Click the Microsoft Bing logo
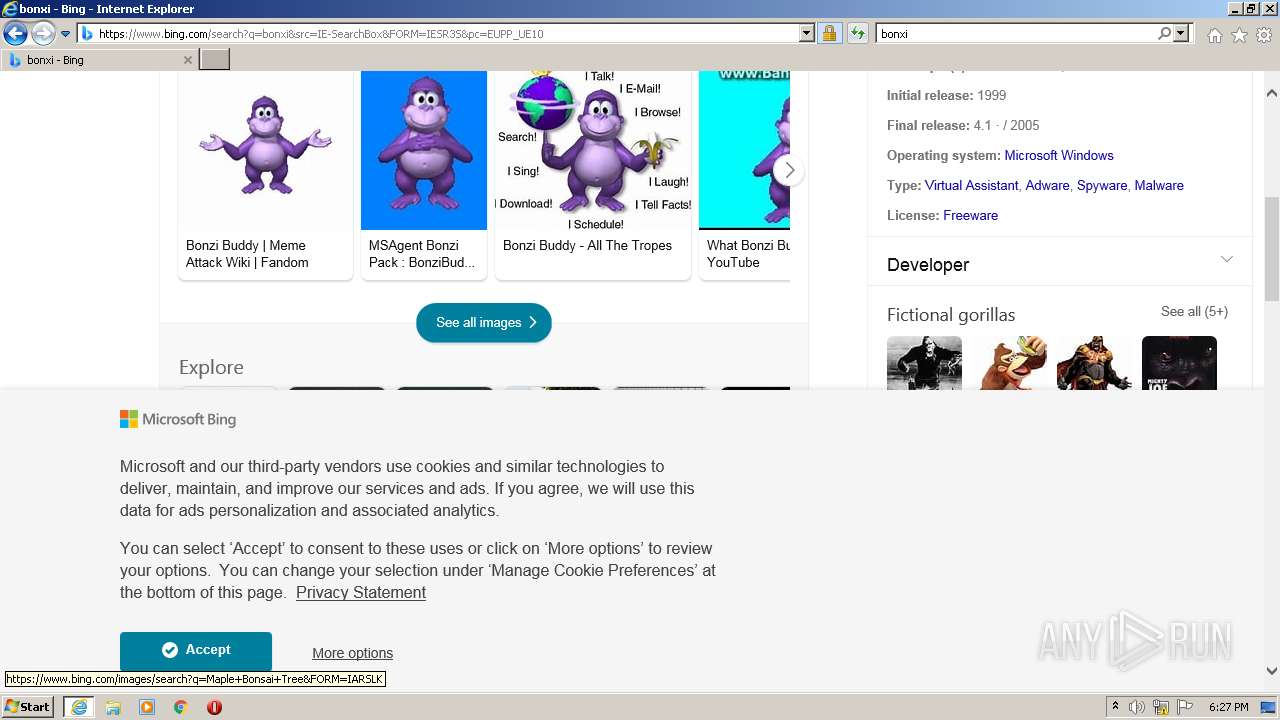The width and height of the screenshot is (1280, 720). [x=178, y=419]
